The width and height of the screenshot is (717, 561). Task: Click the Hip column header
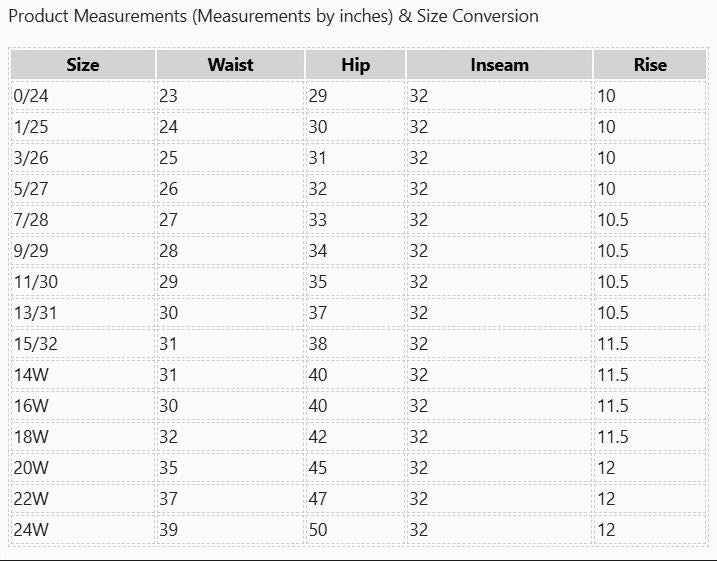tap(355, 65)
